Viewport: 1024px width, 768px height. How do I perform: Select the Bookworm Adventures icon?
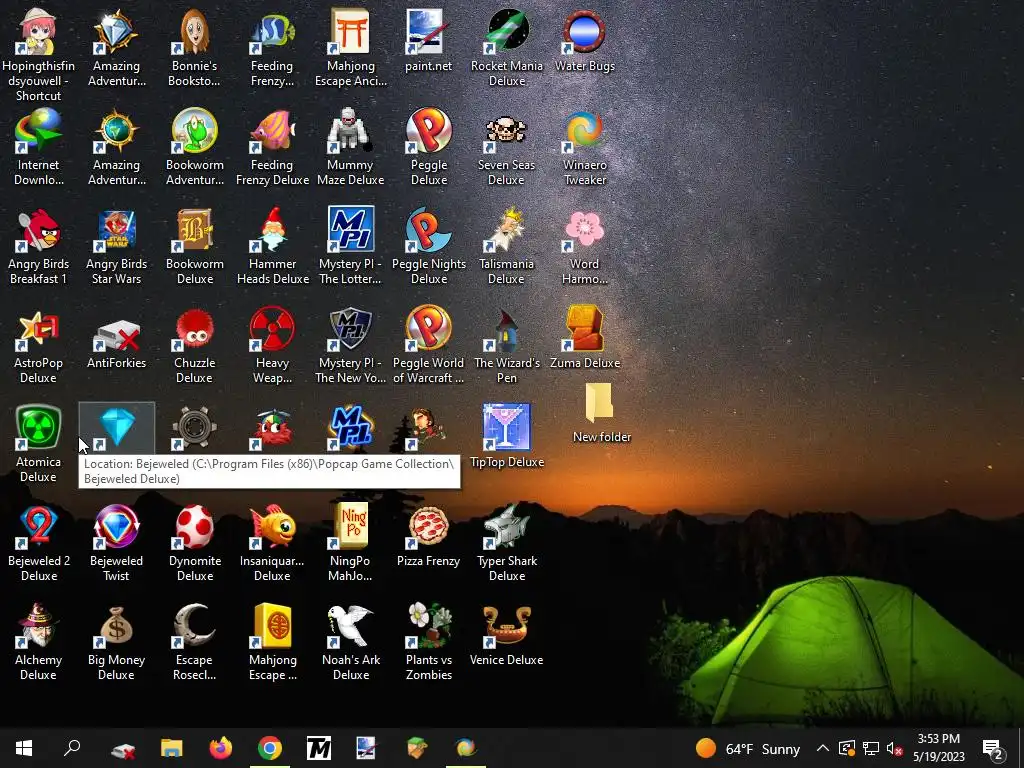[x=195, y=131]
